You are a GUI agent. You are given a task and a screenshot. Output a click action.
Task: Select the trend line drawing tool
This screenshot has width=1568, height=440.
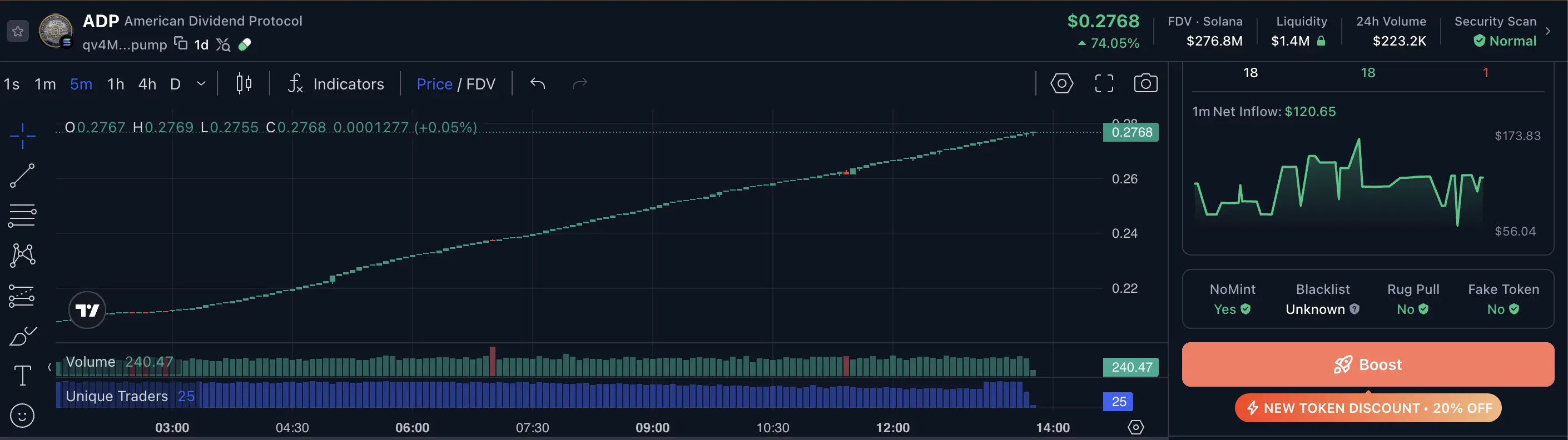(x=23, y=176)
